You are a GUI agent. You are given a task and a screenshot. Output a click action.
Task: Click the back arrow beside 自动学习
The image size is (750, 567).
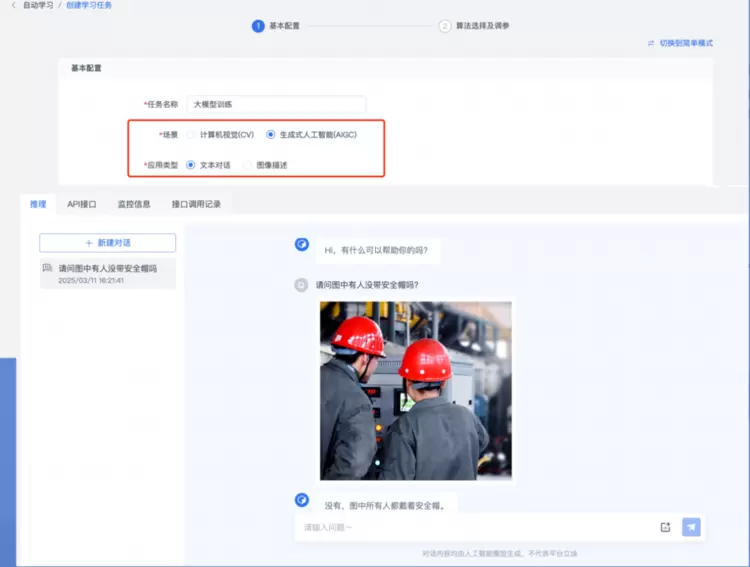pos(13,6)
